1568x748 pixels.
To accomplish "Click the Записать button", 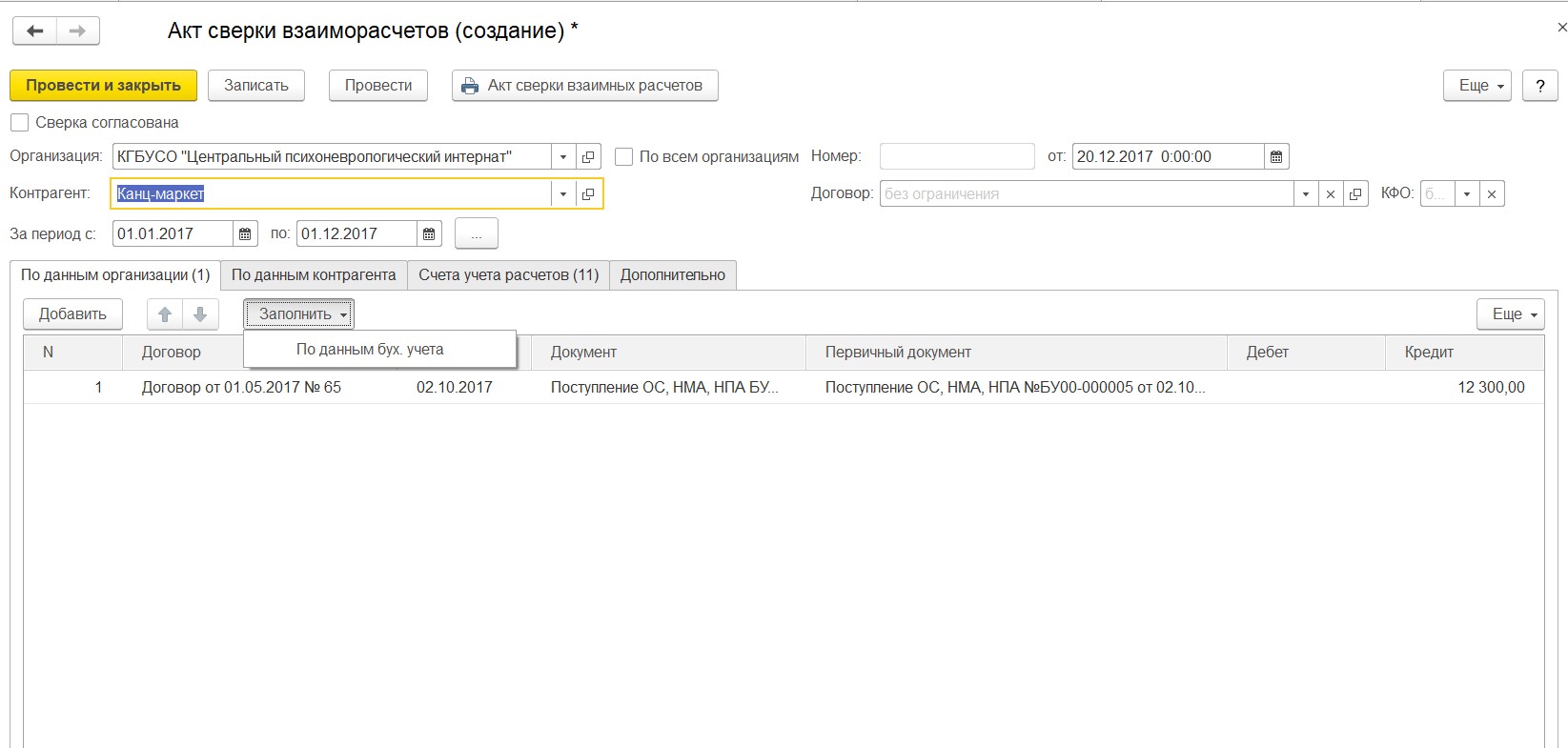I will pyautogui.click(x=256, y=86).
